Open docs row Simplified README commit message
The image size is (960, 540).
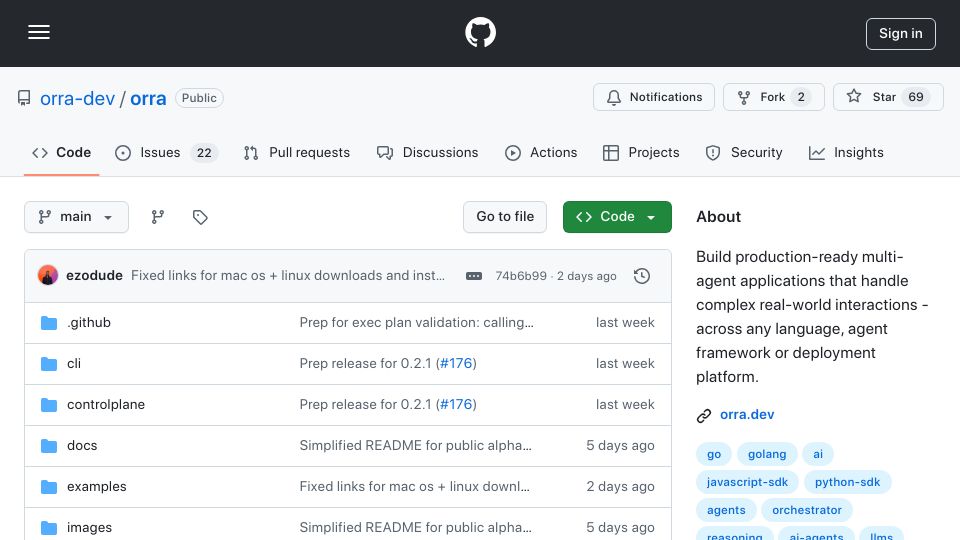(415, 446)
